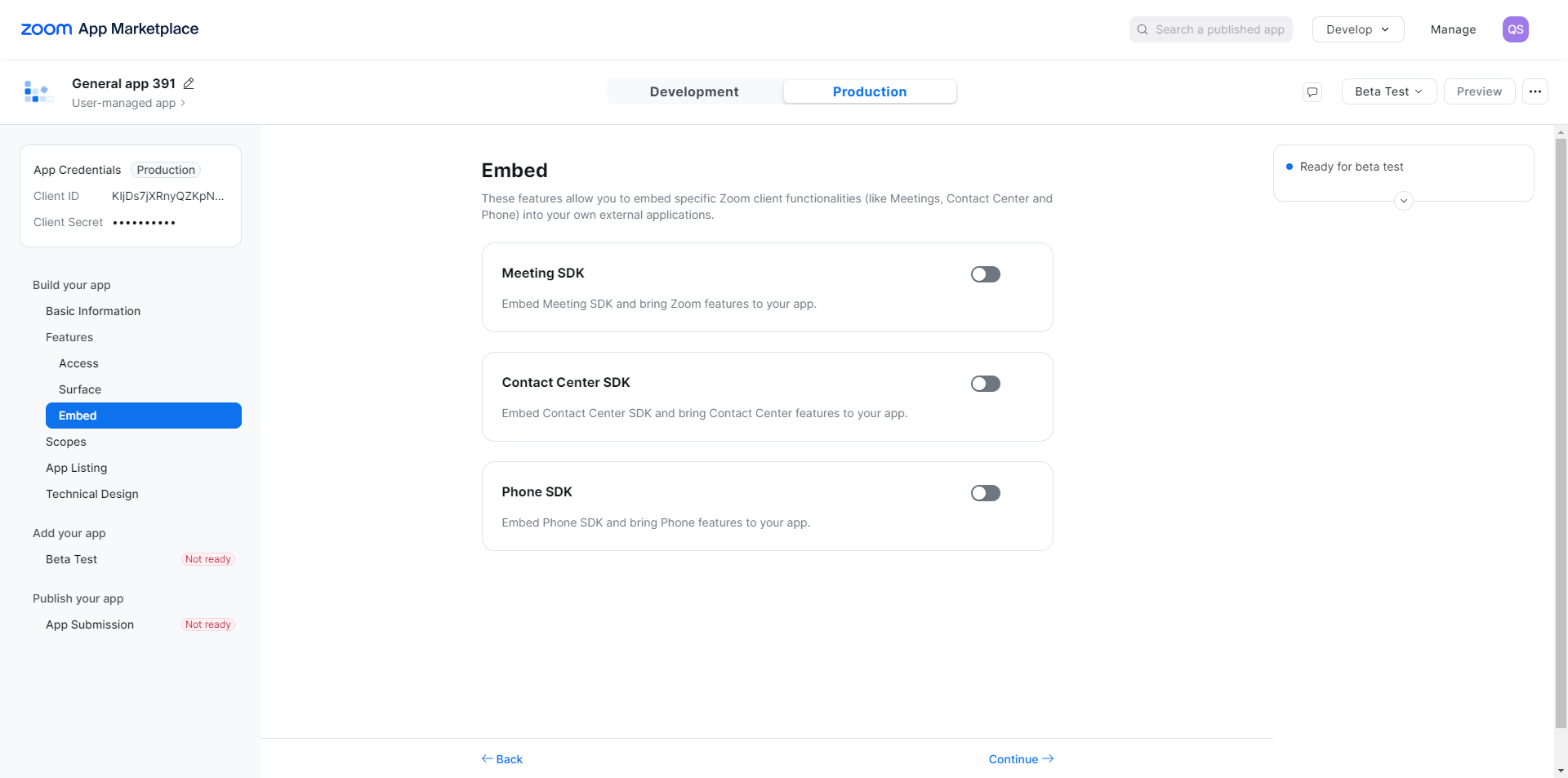Turn on the Contact Center SDK switch
The height and width of the screenshot is (778, 1568).
tap(985, 384)
